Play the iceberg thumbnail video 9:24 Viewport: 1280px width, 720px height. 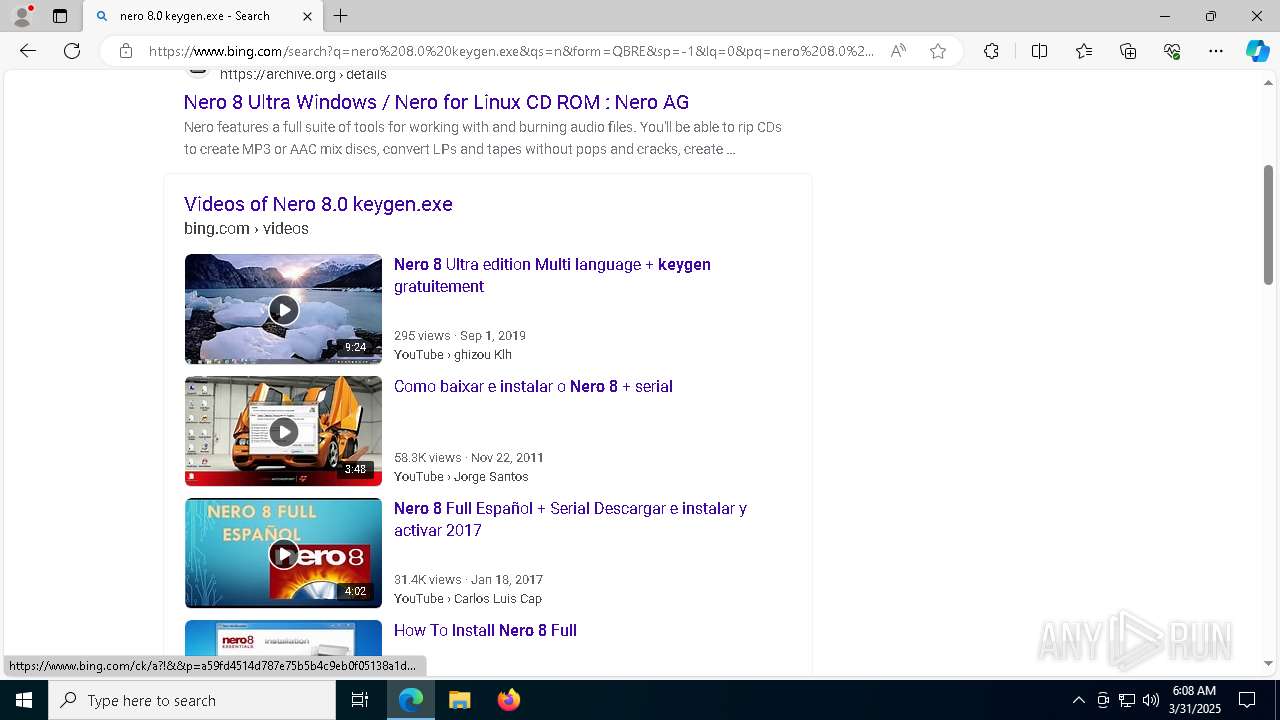click(x=283, y=309)
